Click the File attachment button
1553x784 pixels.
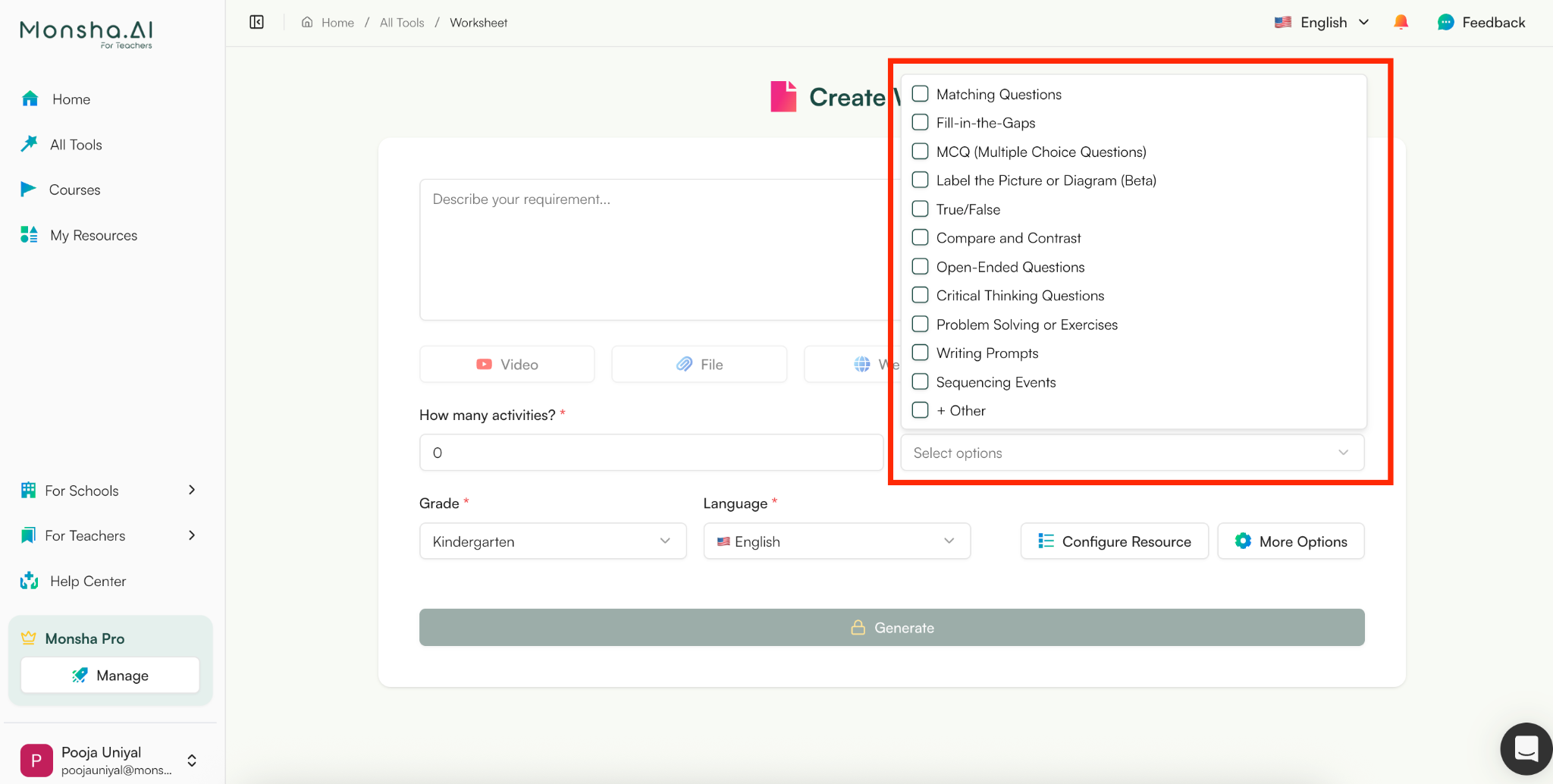pyautogui.click(x=699, y=364)
